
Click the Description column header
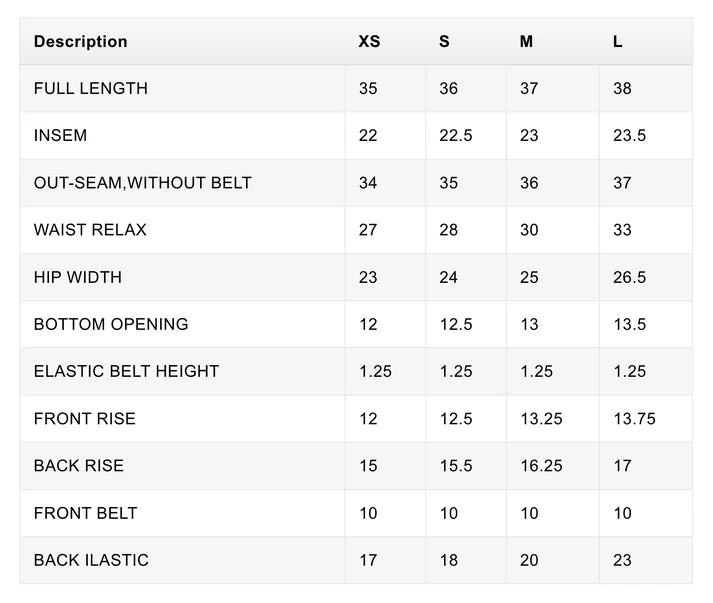[x=80, y=41]
